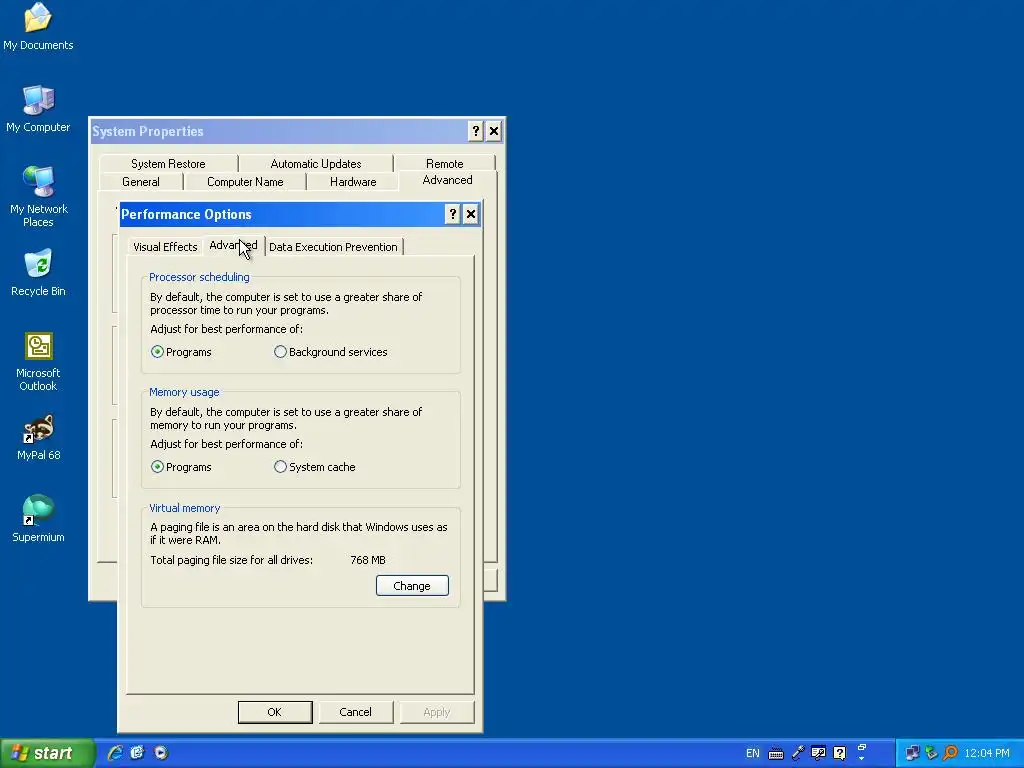1024x768 pixels.
Task: Open System Restore tab in System Properties
Action: point(168,164)
